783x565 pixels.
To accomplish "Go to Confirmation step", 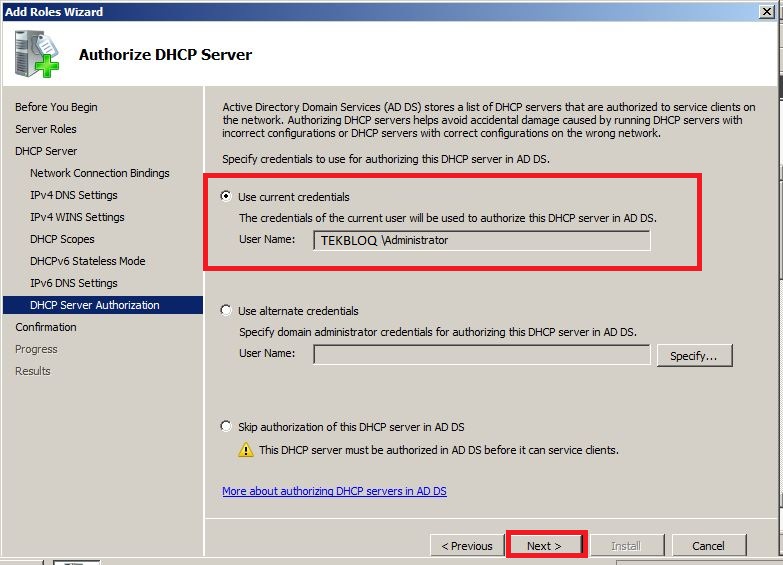I will (46, 327).
